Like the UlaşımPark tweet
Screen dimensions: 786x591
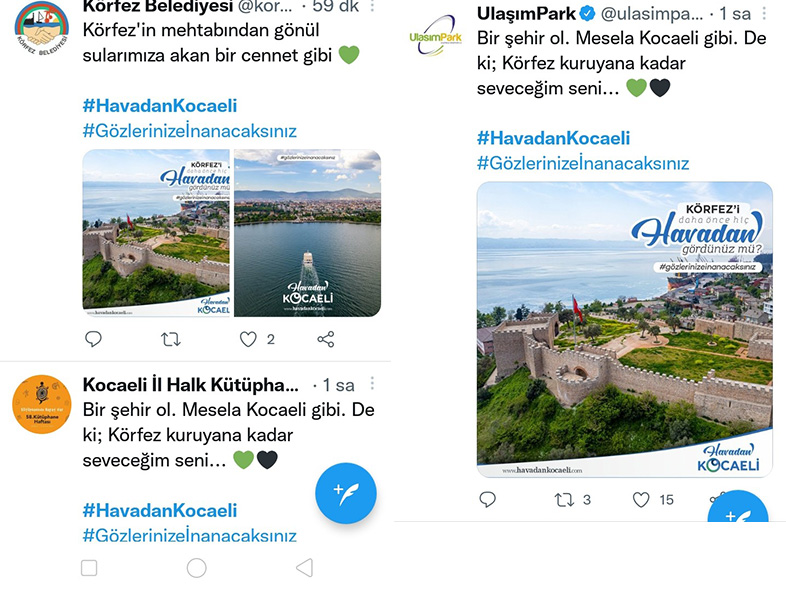[x=641, y=500]
